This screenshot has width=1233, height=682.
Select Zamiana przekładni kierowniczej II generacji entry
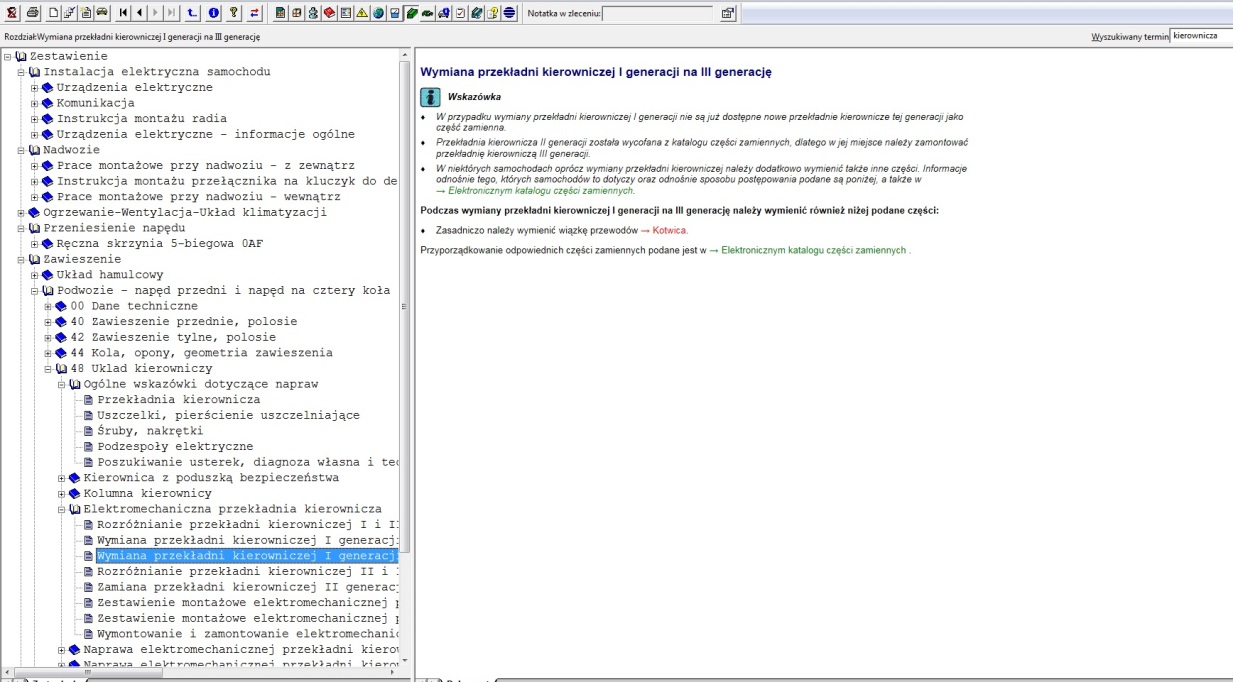pos(248,587)
